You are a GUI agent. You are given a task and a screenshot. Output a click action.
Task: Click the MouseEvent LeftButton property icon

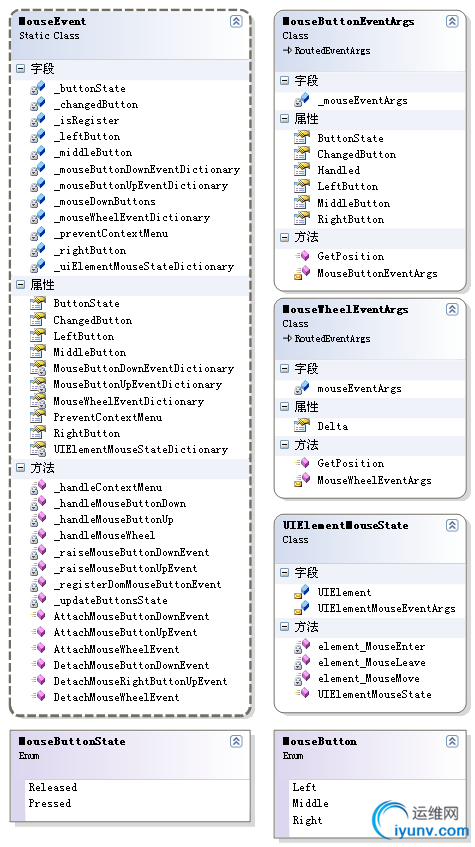click(x=38, y=335)
